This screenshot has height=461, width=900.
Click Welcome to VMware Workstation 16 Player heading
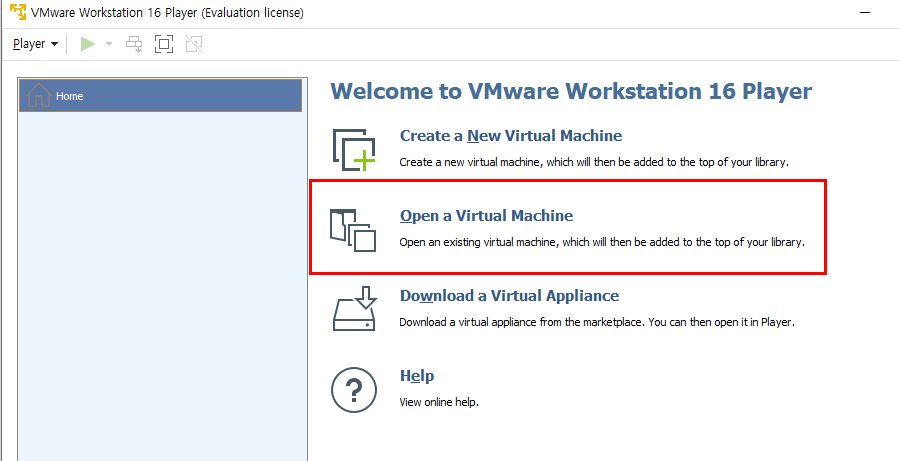coord(571,92)
